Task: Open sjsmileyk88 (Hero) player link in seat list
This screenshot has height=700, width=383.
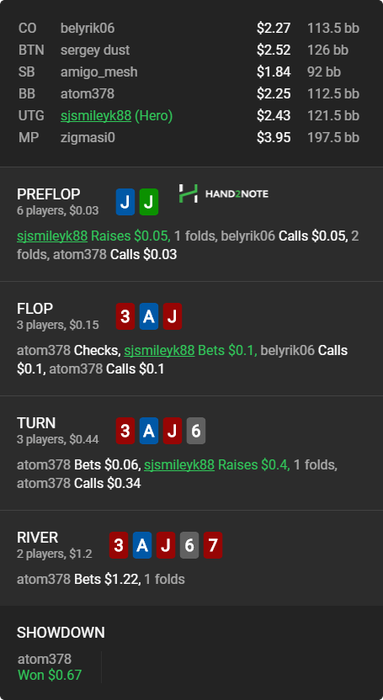Action: [96, 116]
